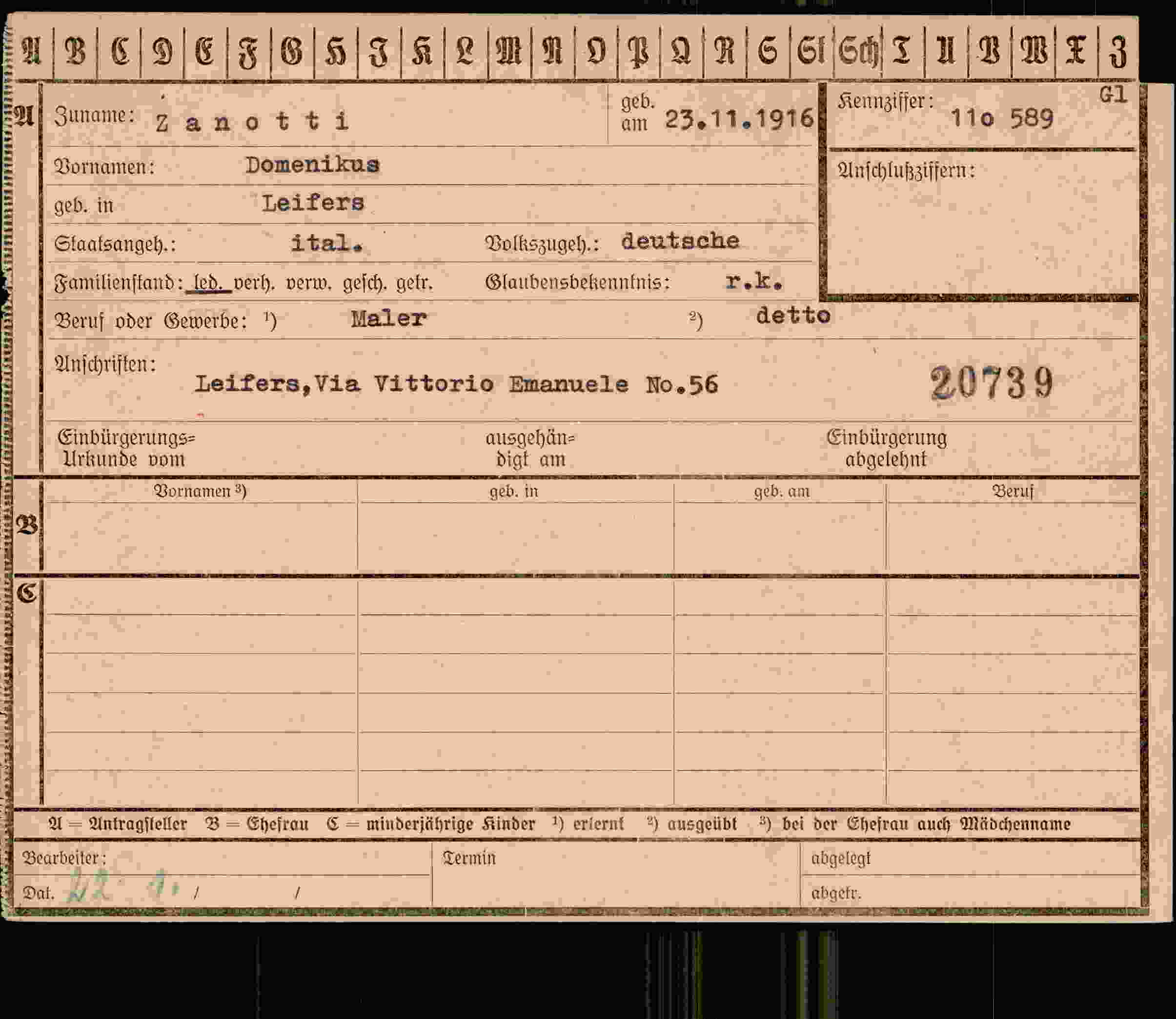
Task: Click index tab letter 'Z'
Action: 1118,51
